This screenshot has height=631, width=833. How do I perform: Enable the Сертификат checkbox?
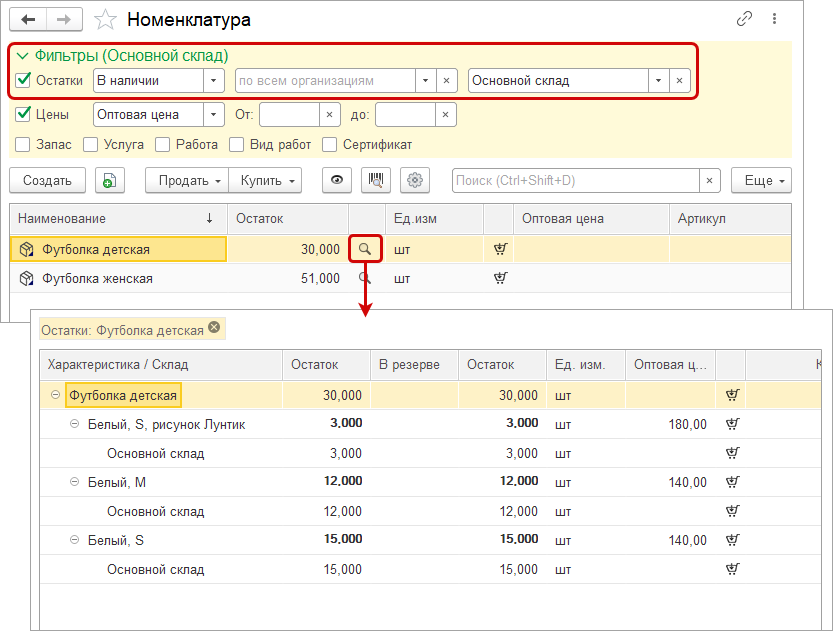click(x=329, y=144)
